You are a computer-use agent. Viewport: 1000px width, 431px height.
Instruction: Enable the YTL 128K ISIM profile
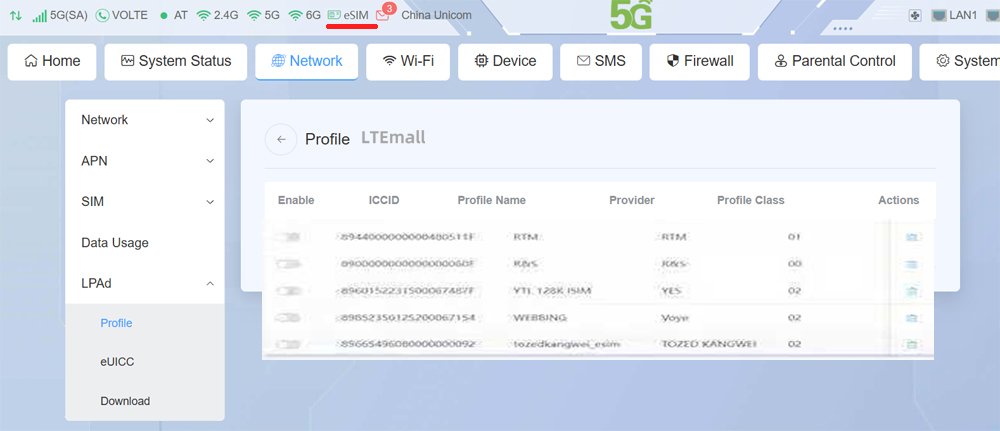coord(289,291)
